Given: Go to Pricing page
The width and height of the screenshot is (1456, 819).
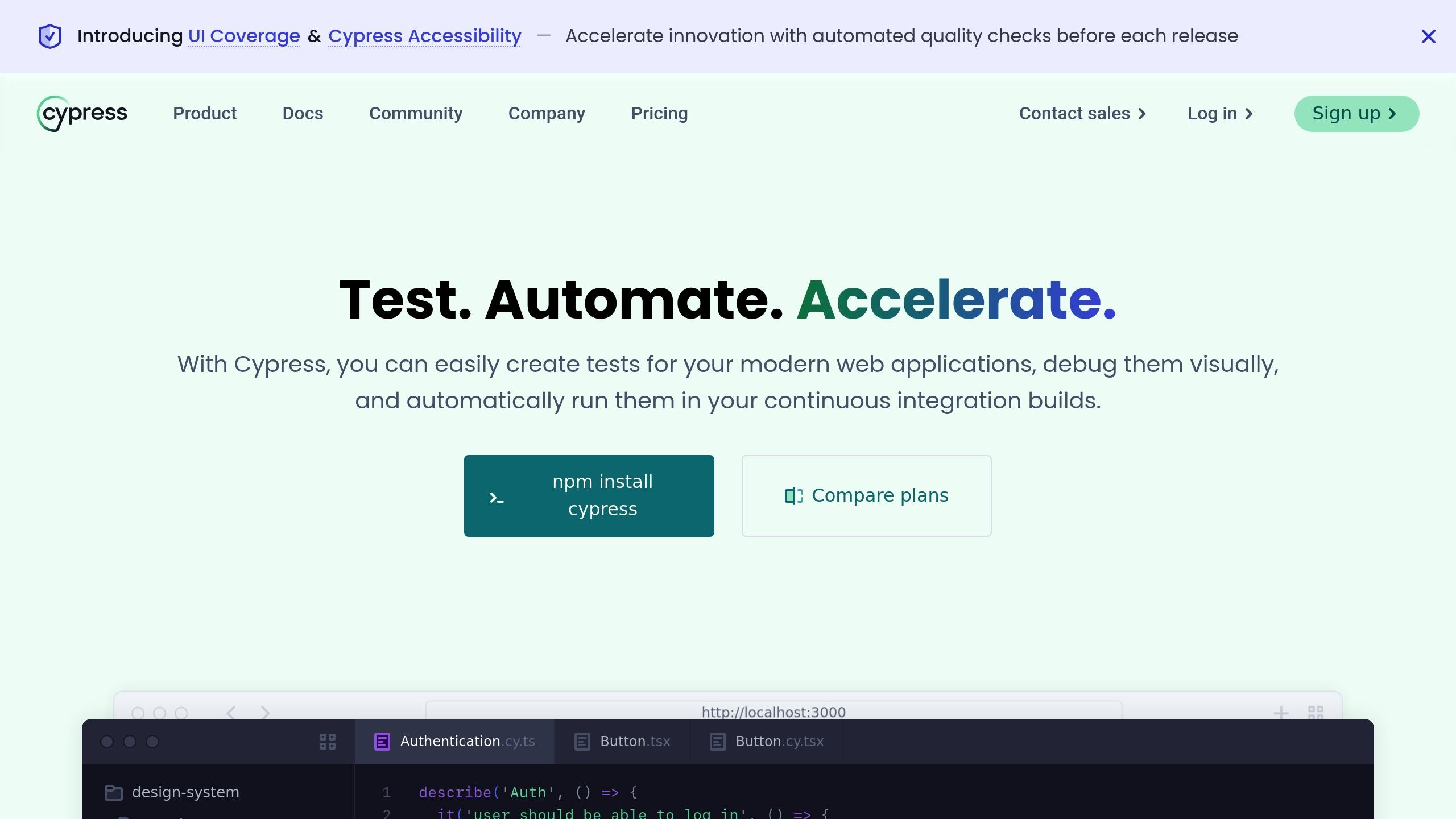Looking at the screenshot, I should [659, 114].
